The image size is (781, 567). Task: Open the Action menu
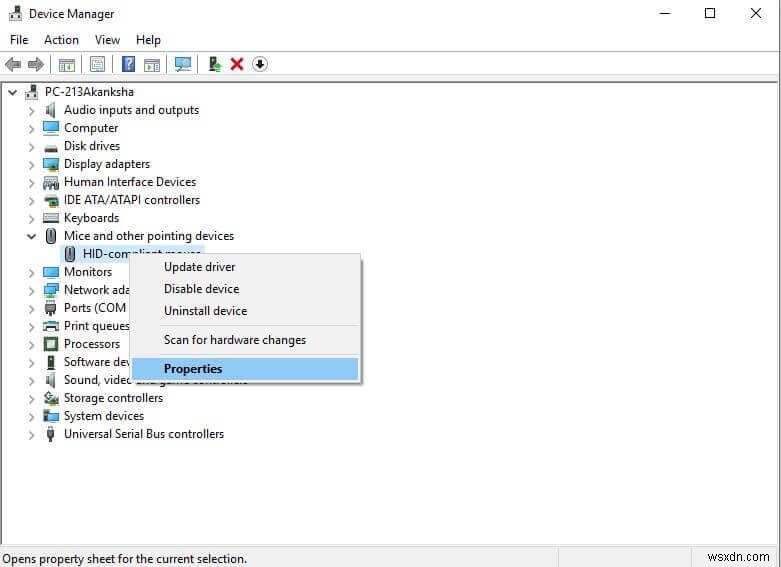tap(61, 40)
